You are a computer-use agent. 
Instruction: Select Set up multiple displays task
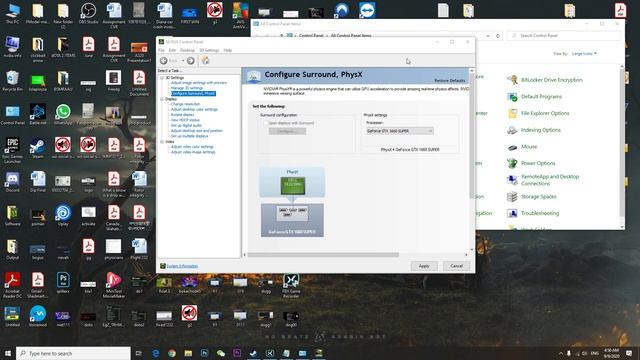click(x=189, y=136)
